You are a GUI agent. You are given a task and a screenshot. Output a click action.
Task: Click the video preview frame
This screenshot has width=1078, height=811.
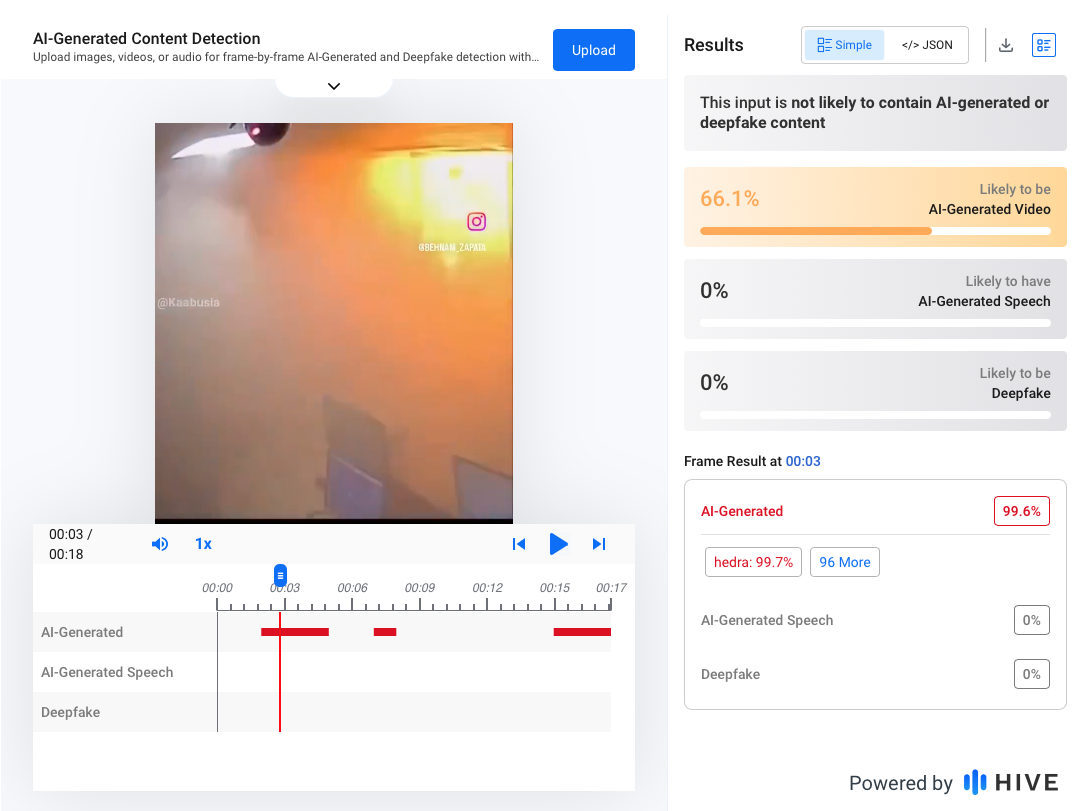click(333, 320)
